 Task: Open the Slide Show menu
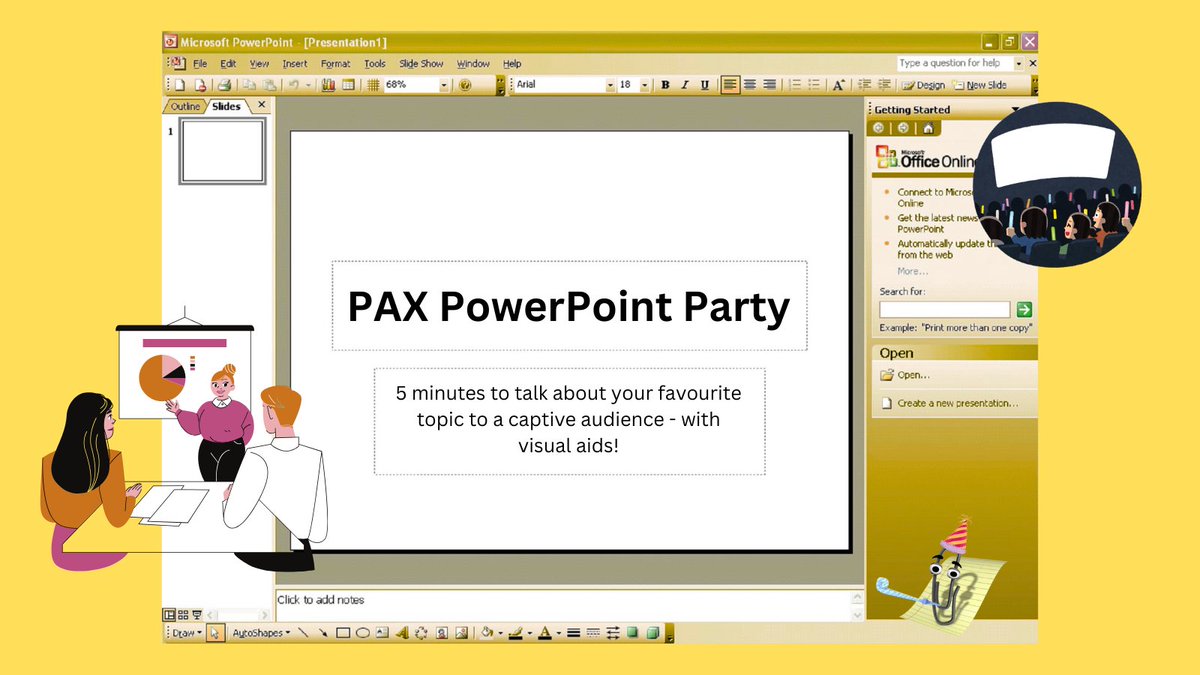click(x=421, y=64)
